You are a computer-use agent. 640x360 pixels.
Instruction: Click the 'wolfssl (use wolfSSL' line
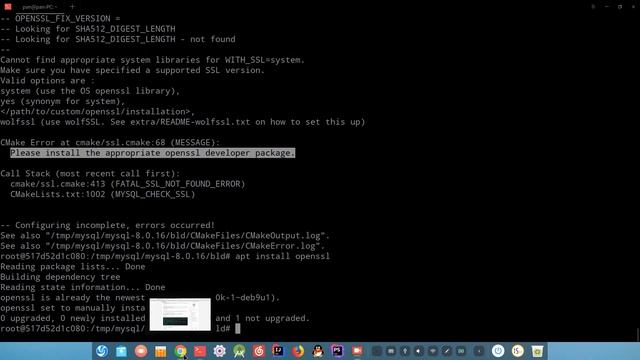183,122
